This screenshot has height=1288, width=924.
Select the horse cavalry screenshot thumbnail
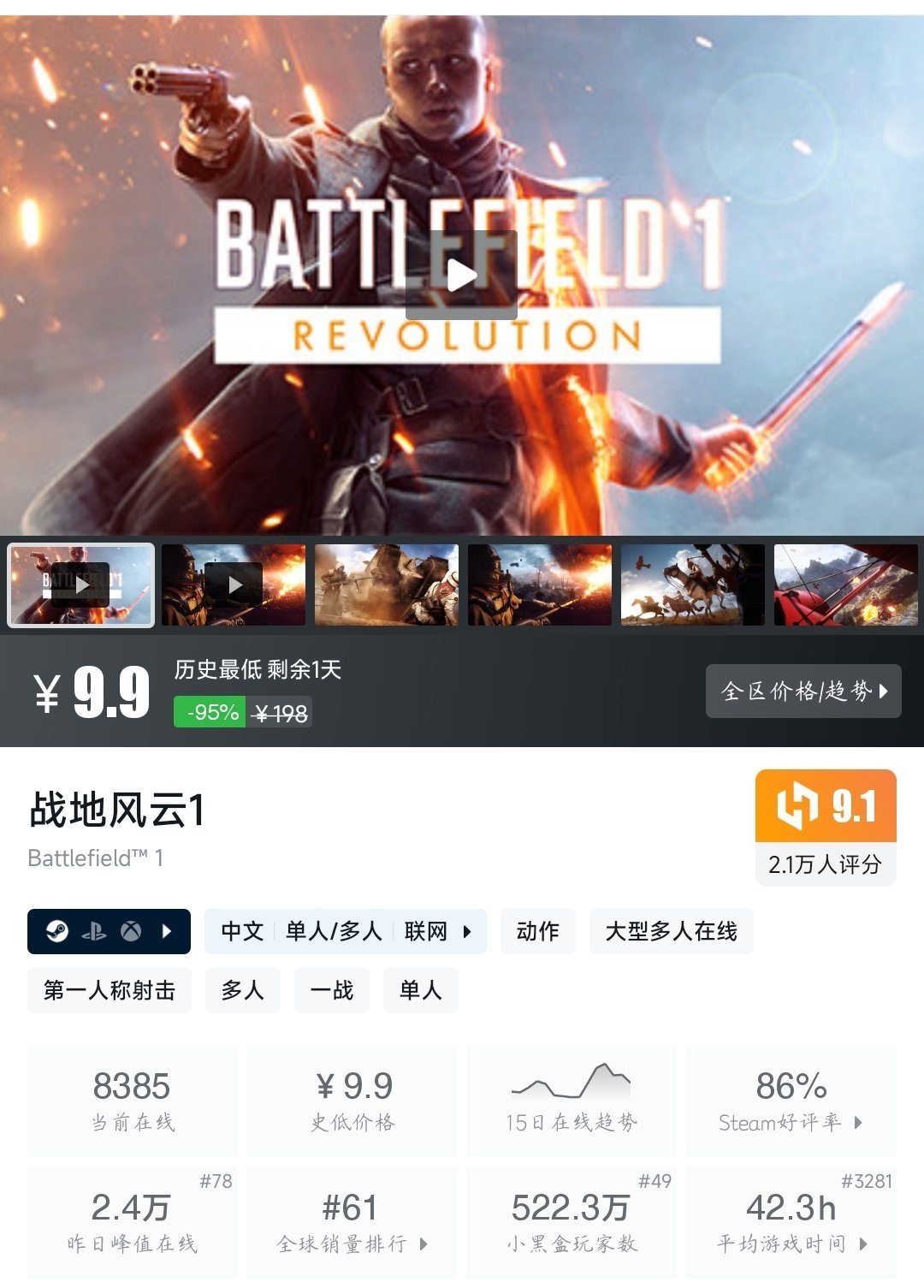(x=693, y=585)
